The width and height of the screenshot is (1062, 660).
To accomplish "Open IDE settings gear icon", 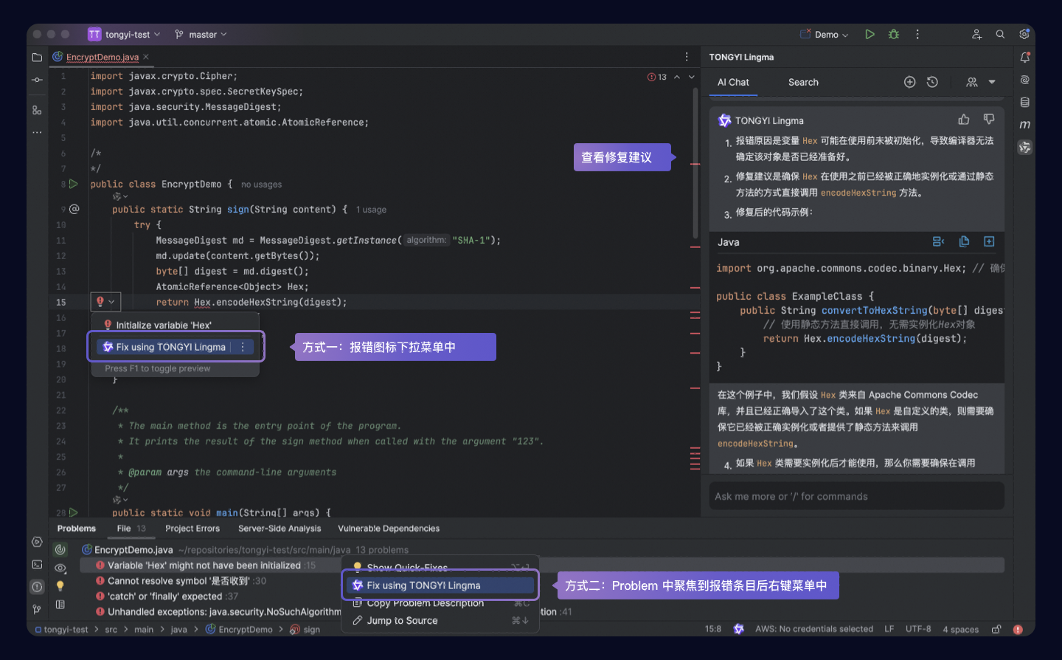I will [x=1024, y=34].
